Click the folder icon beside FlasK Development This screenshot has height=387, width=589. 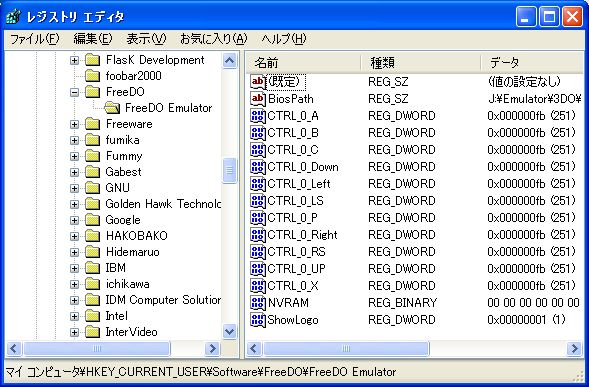[x=92, y=60]
